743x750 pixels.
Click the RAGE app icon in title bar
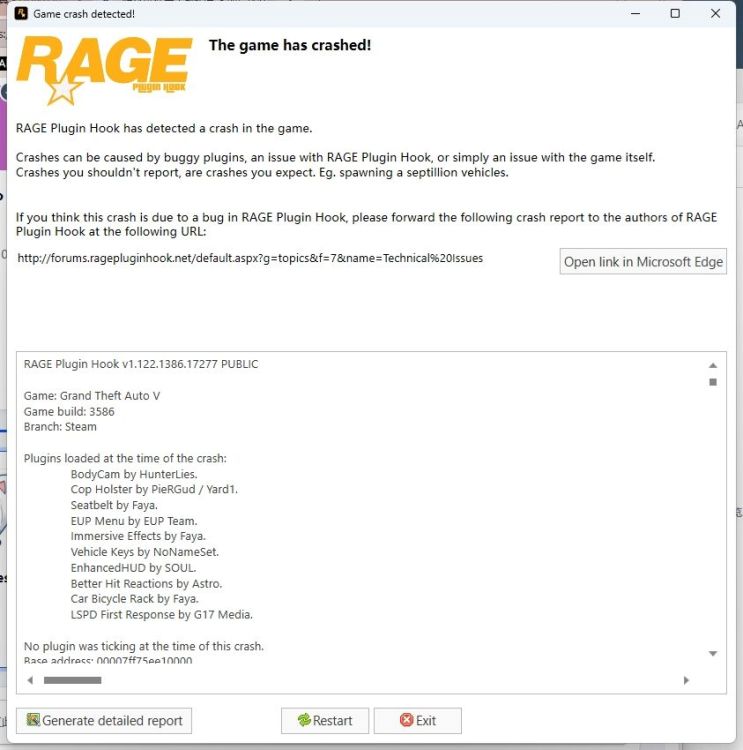20,14
